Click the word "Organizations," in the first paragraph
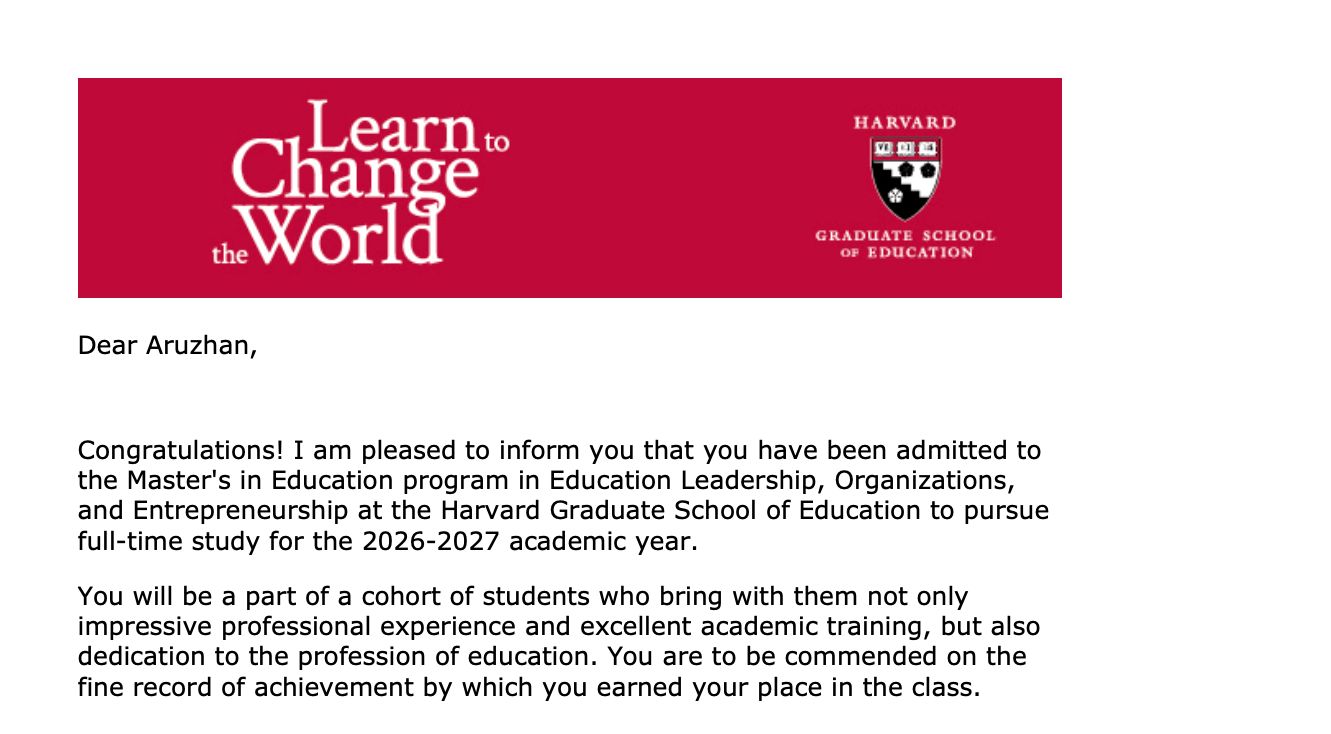The image size is (1331, 734). (x=925, y=480)
